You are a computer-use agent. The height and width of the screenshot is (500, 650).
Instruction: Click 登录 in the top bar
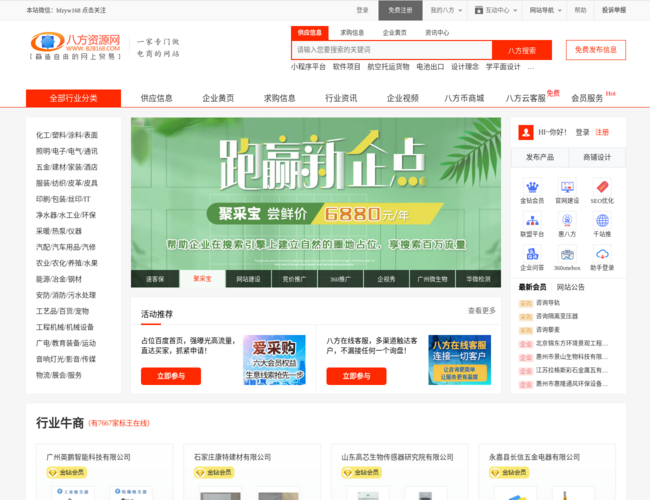click(x=362, y=10)
